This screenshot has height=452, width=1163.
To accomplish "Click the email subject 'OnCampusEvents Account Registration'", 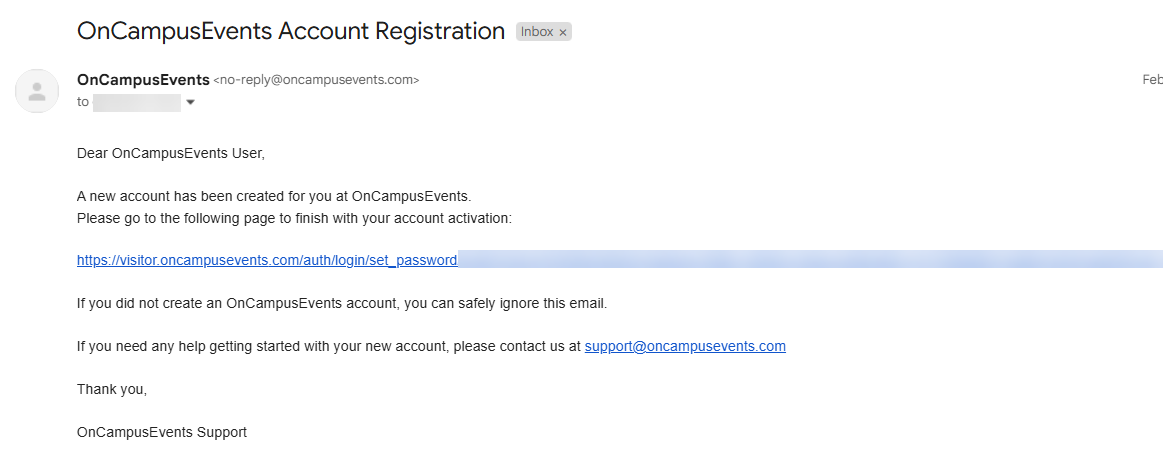I will pyautogui.click(x=291, y=31).
